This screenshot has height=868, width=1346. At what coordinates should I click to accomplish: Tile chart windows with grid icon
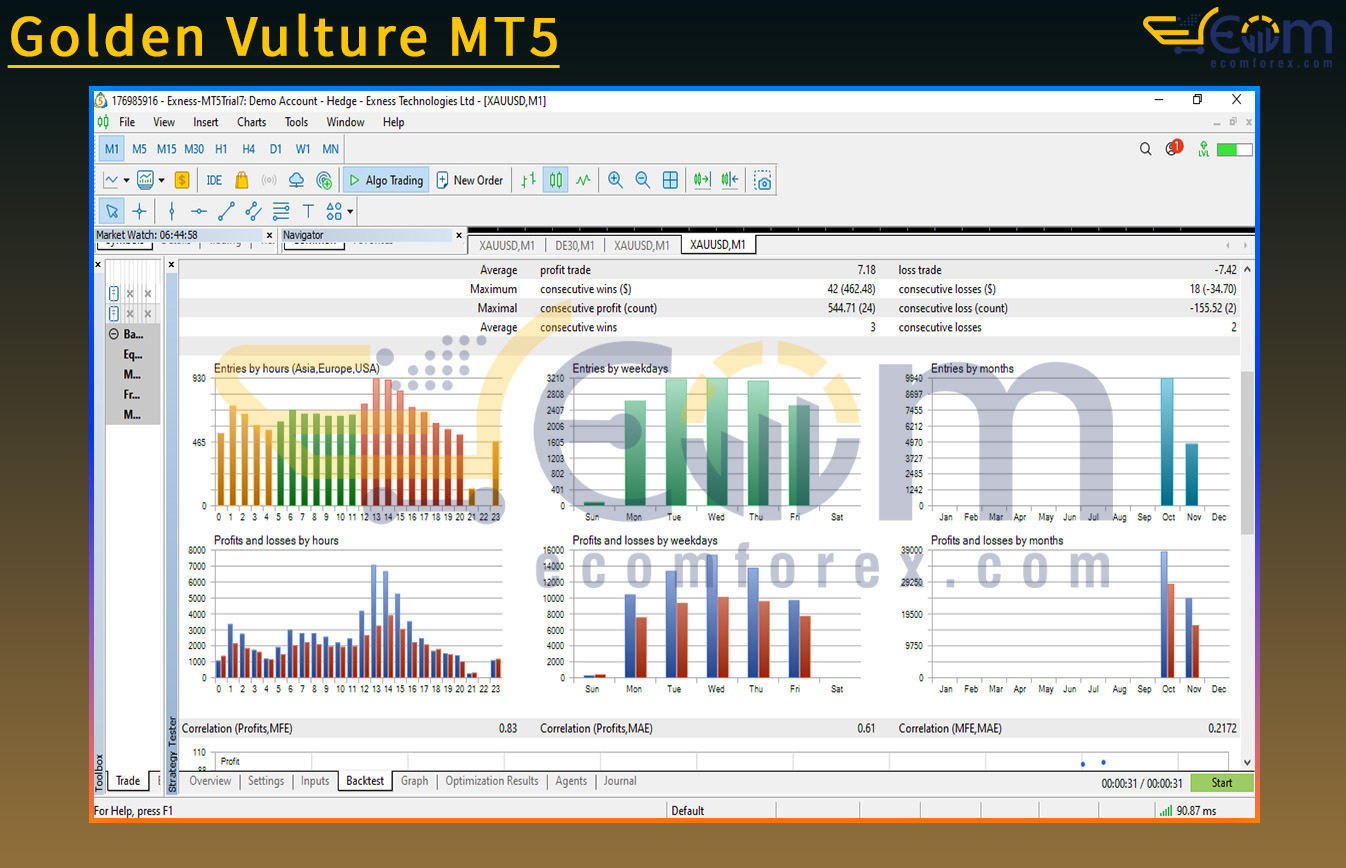coord(670,180)
